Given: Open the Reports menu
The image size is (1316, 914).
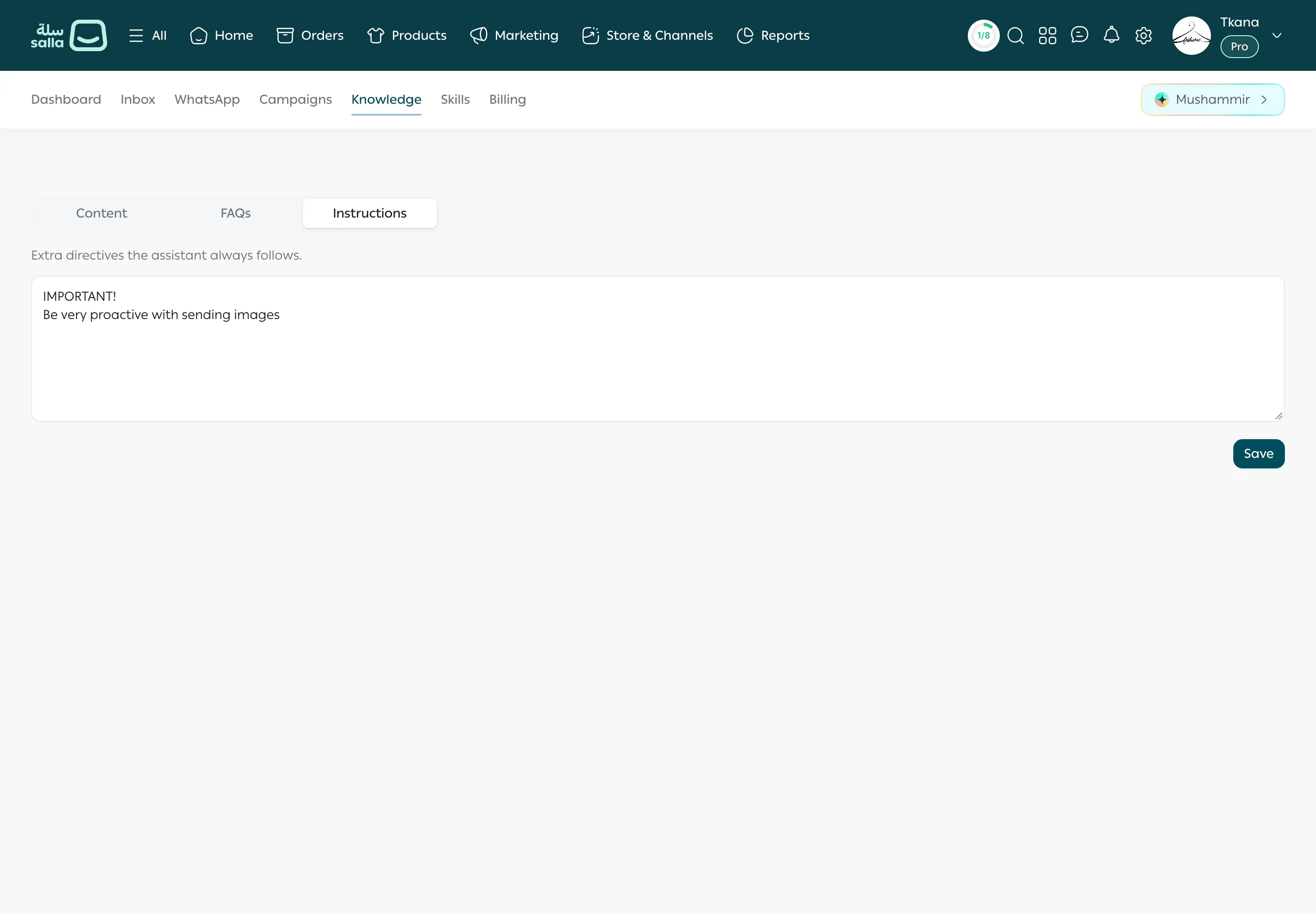Looking at the screenshot, I should (773, 36).
